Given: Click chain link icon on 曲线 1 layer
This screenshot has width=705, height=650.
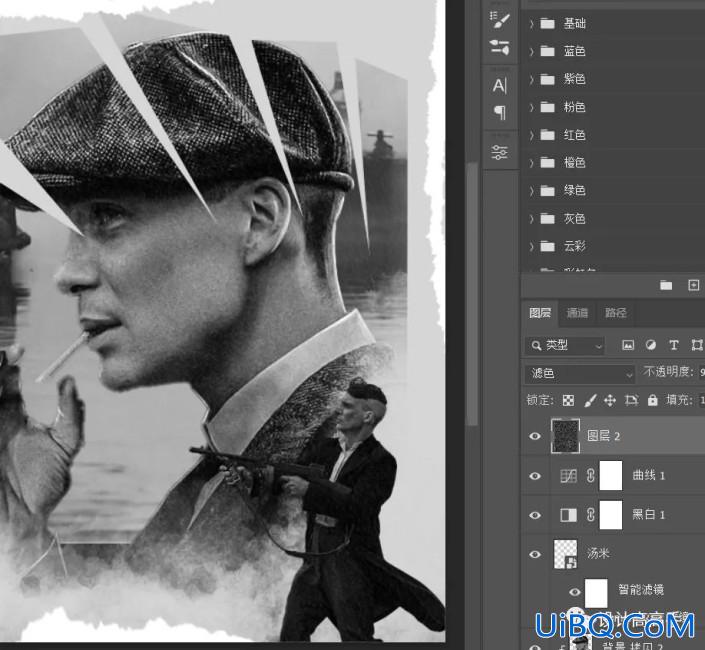Looking at the screenshot, I should click(591, 476).
